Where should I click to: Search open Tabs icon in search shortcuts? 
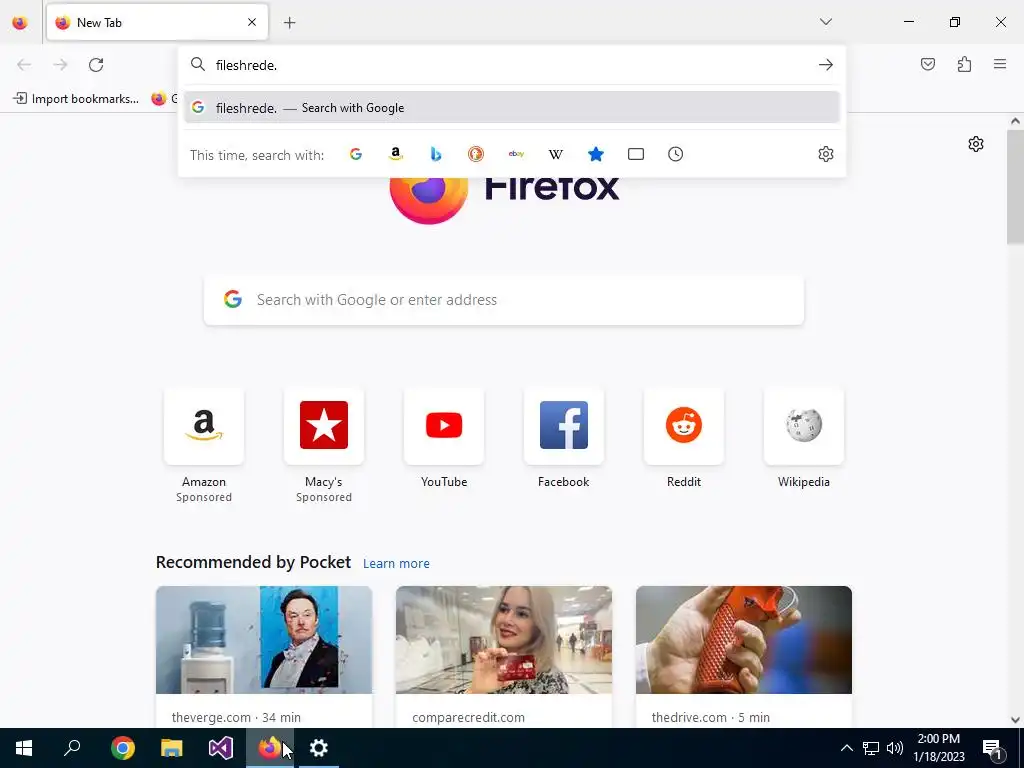pos(635,154)
